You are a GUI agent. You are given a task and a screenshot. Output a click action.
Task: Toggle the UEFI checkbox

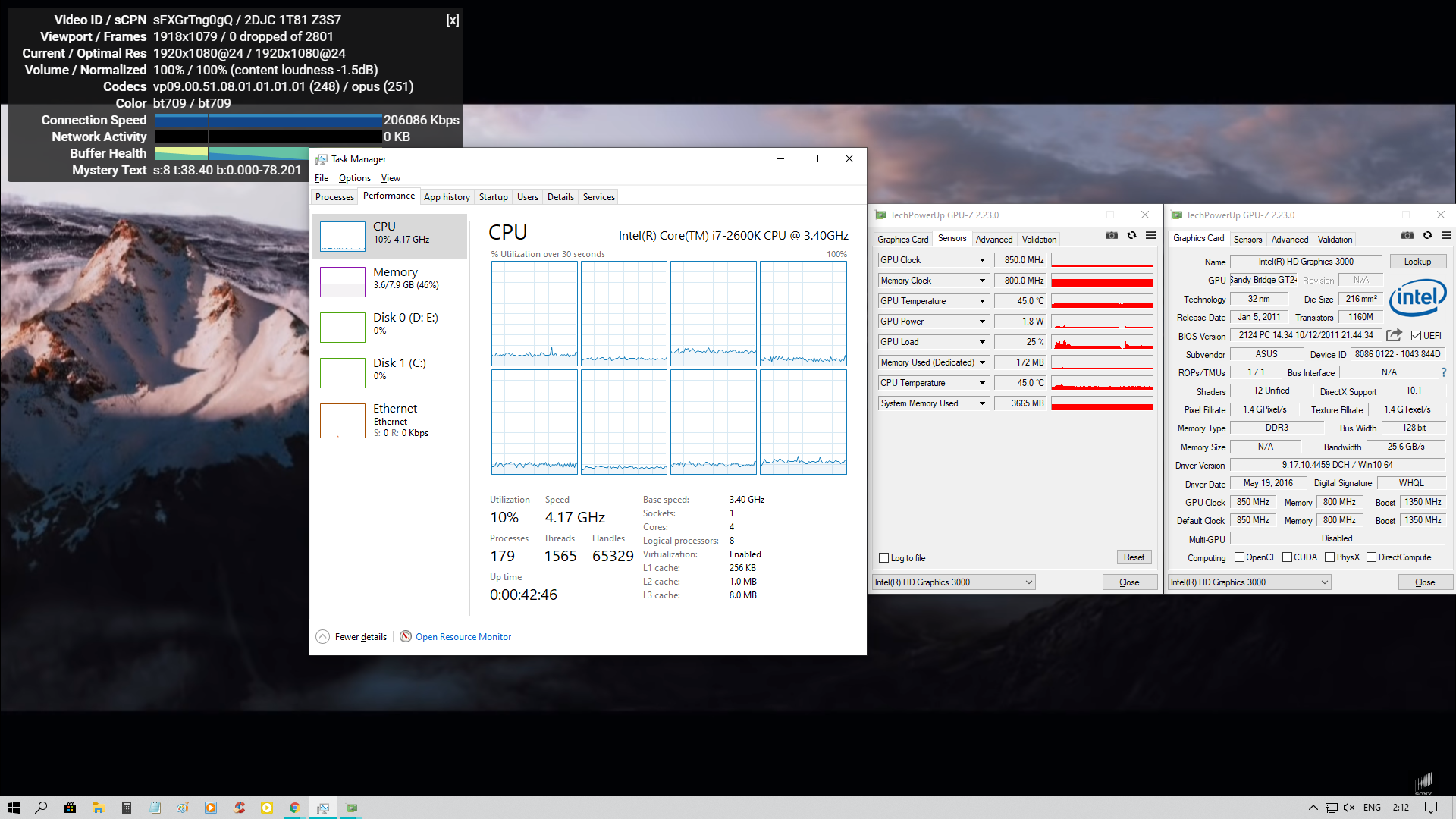pos(1416,336)
